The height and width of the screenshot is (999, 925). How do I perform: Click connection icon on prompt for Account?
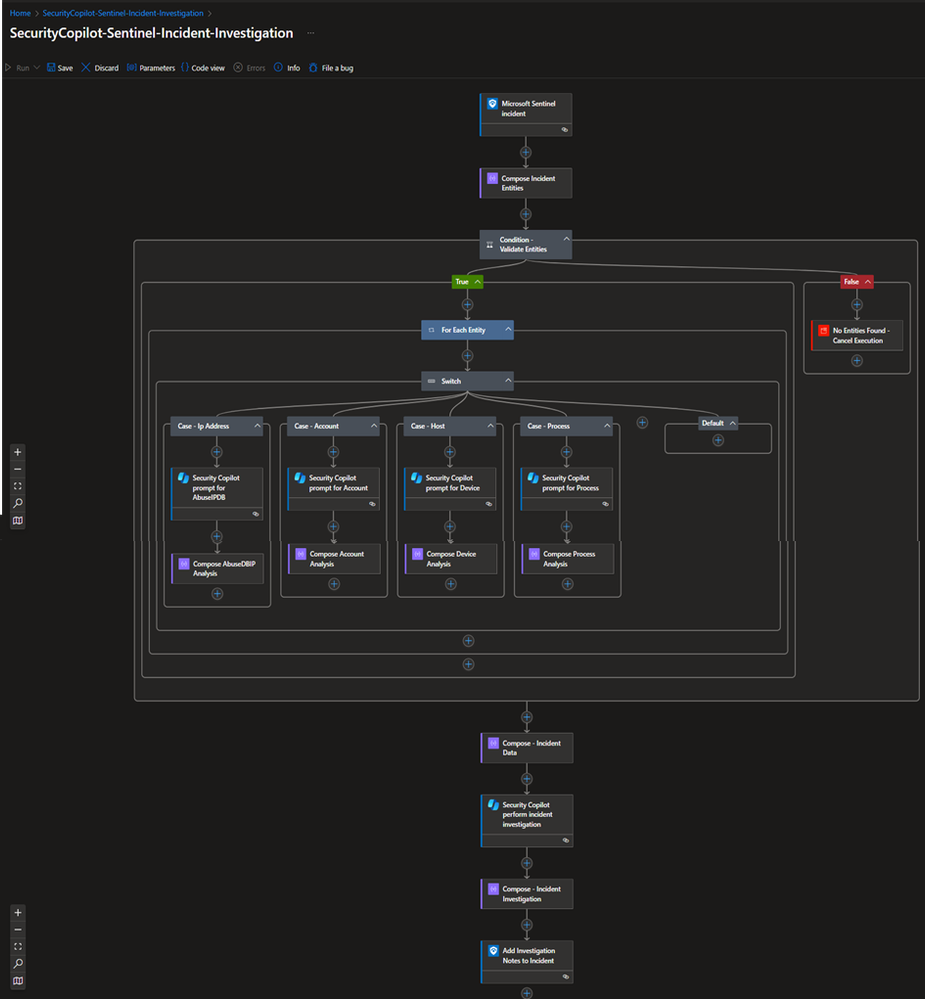point(372,503)
